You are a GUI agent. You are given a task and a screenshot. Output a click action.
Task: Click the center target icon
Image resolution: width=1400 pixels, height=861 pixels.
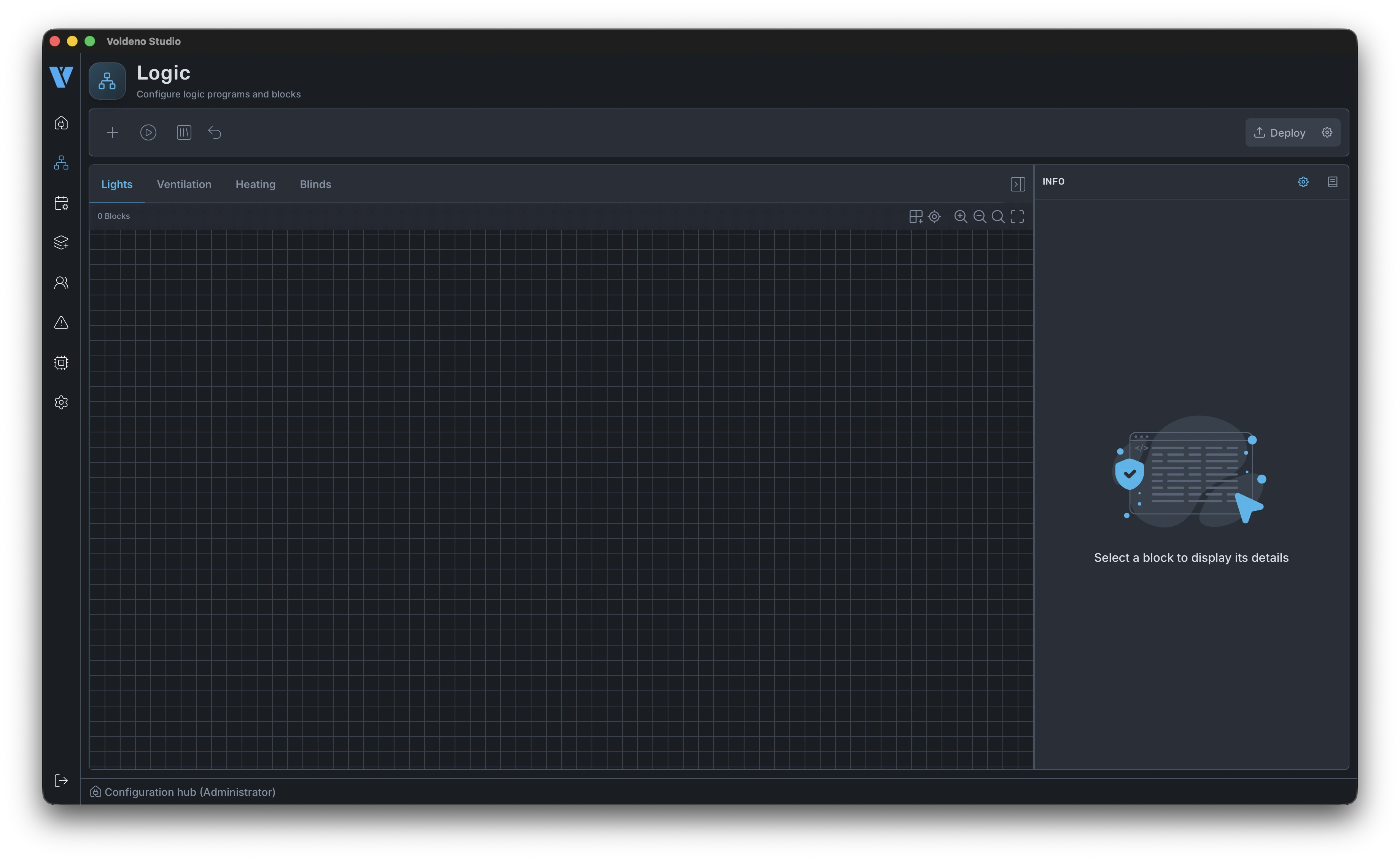[x=934, y=216]
